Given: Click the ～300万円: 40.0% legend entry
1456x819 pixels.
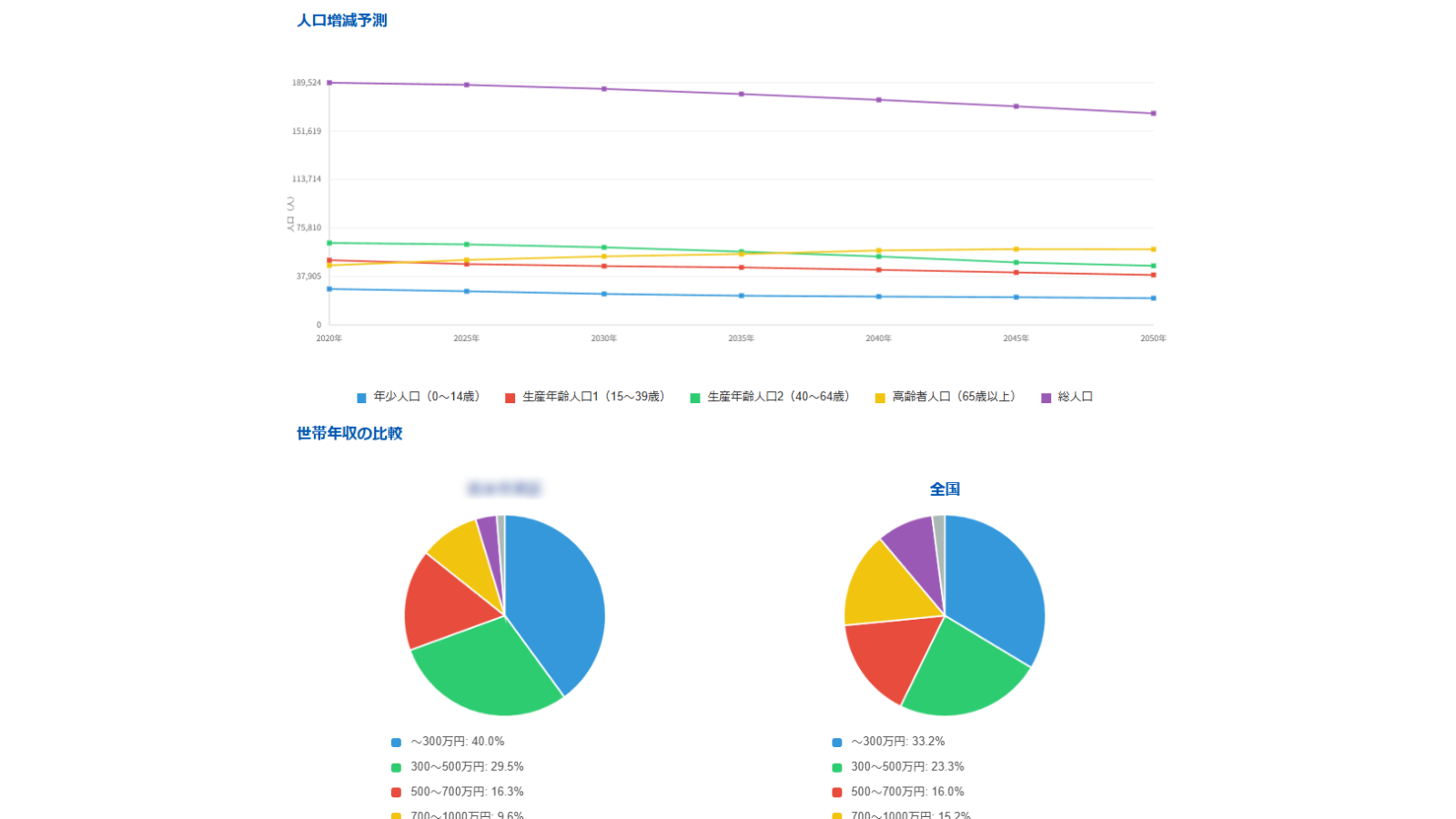Looking at the screenshot, I should coord(457,742).
